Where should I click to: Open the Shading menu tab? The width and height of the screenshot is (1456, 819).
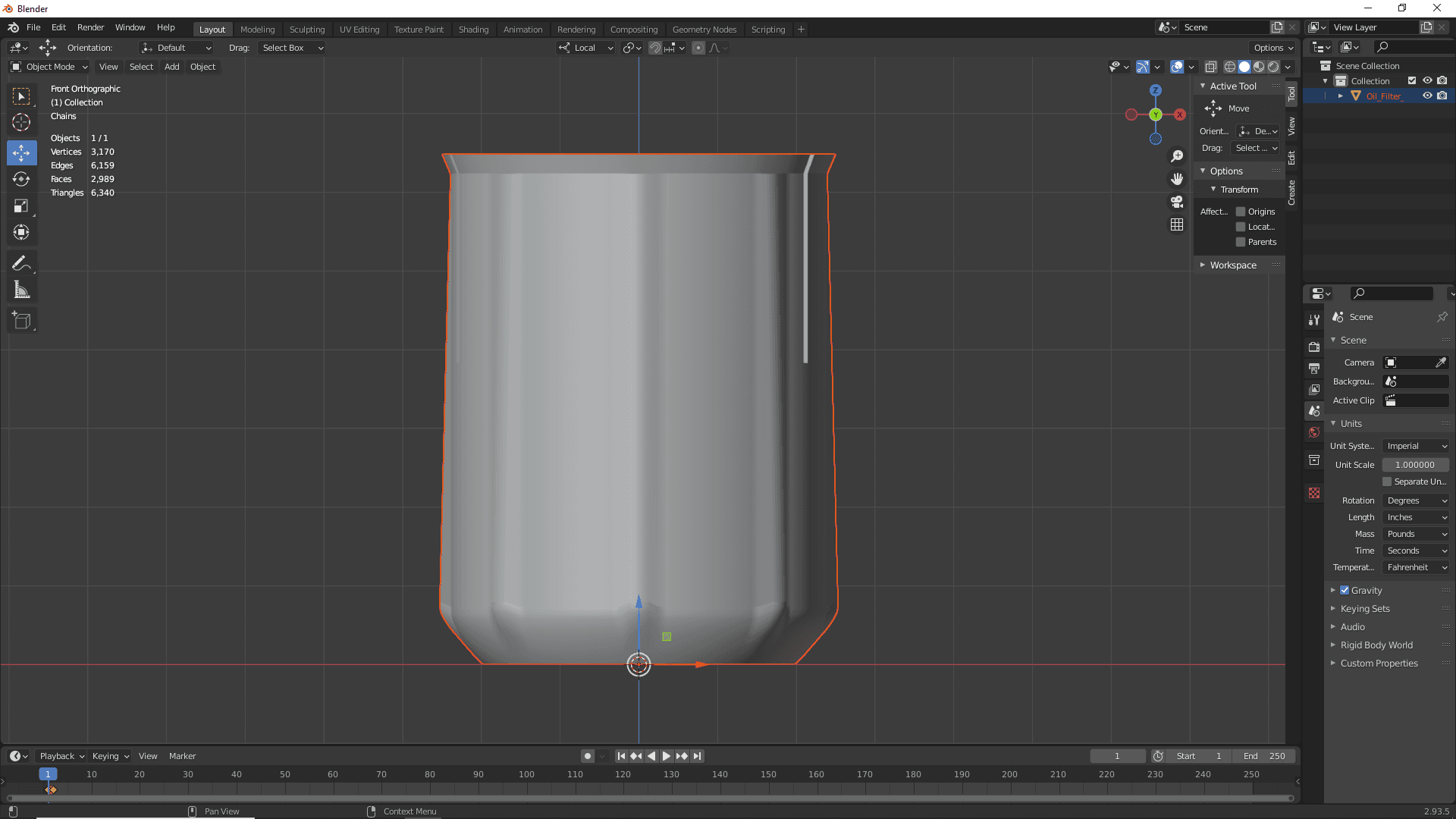(472, 28)
